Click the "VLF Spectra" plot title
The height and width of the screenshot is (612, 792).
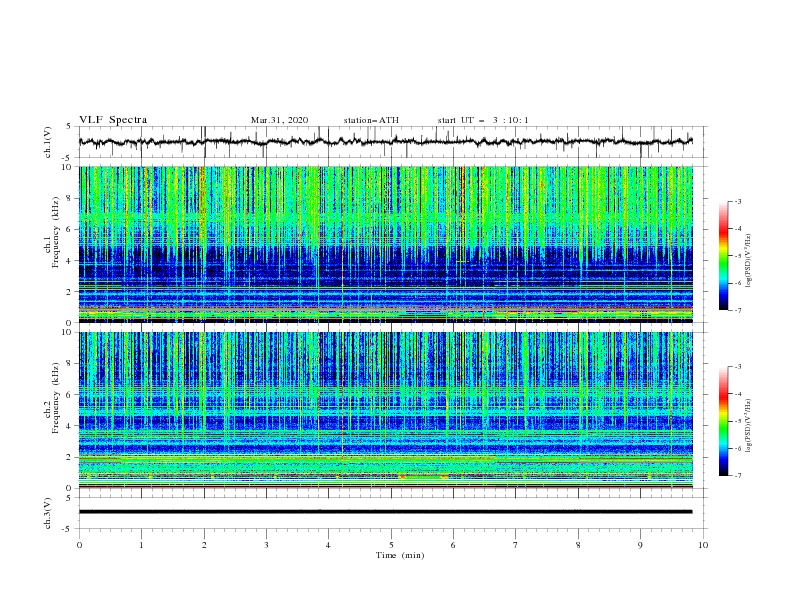[113, 120]
